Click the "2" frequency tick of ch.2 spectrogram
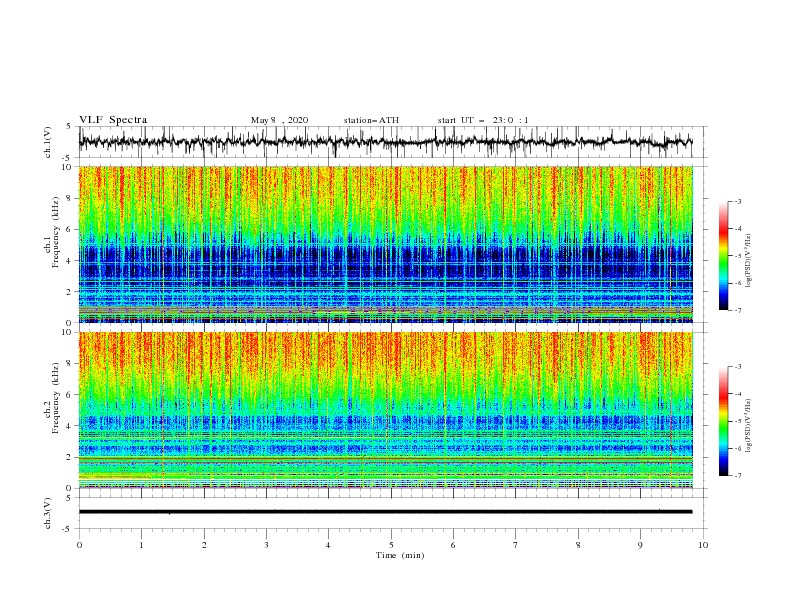This screenshot has height=612, width=792. coord(69,457)
